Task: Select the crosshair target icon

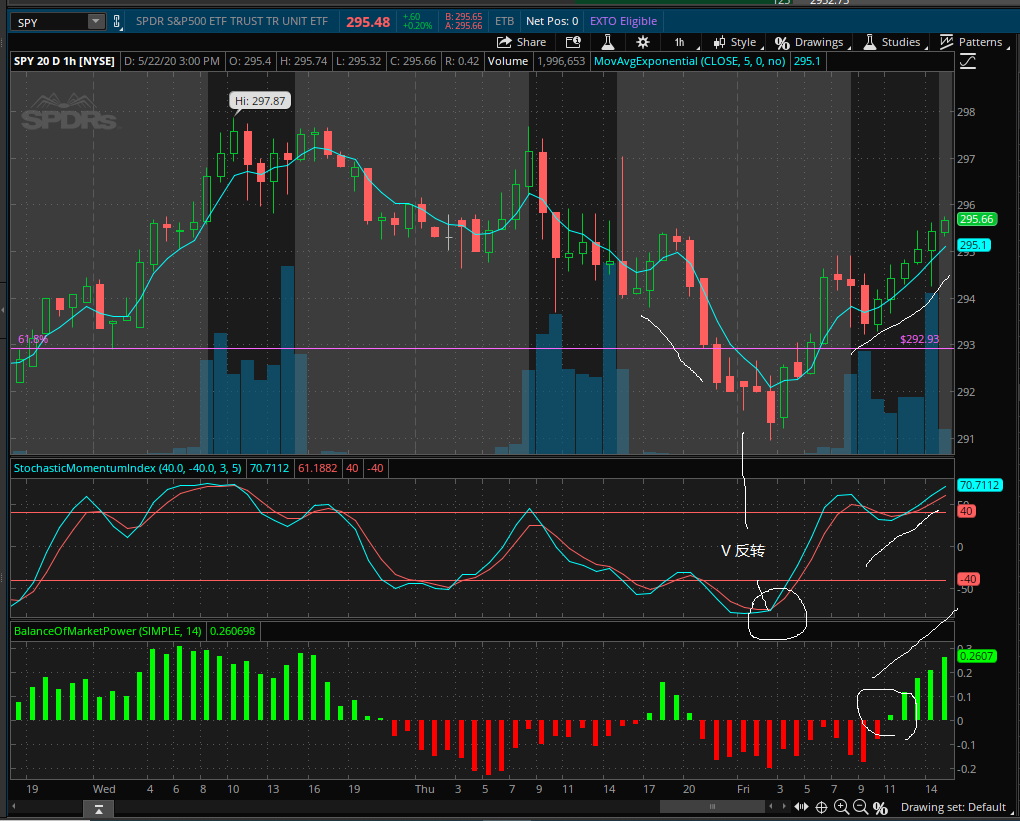Action: 822,807
